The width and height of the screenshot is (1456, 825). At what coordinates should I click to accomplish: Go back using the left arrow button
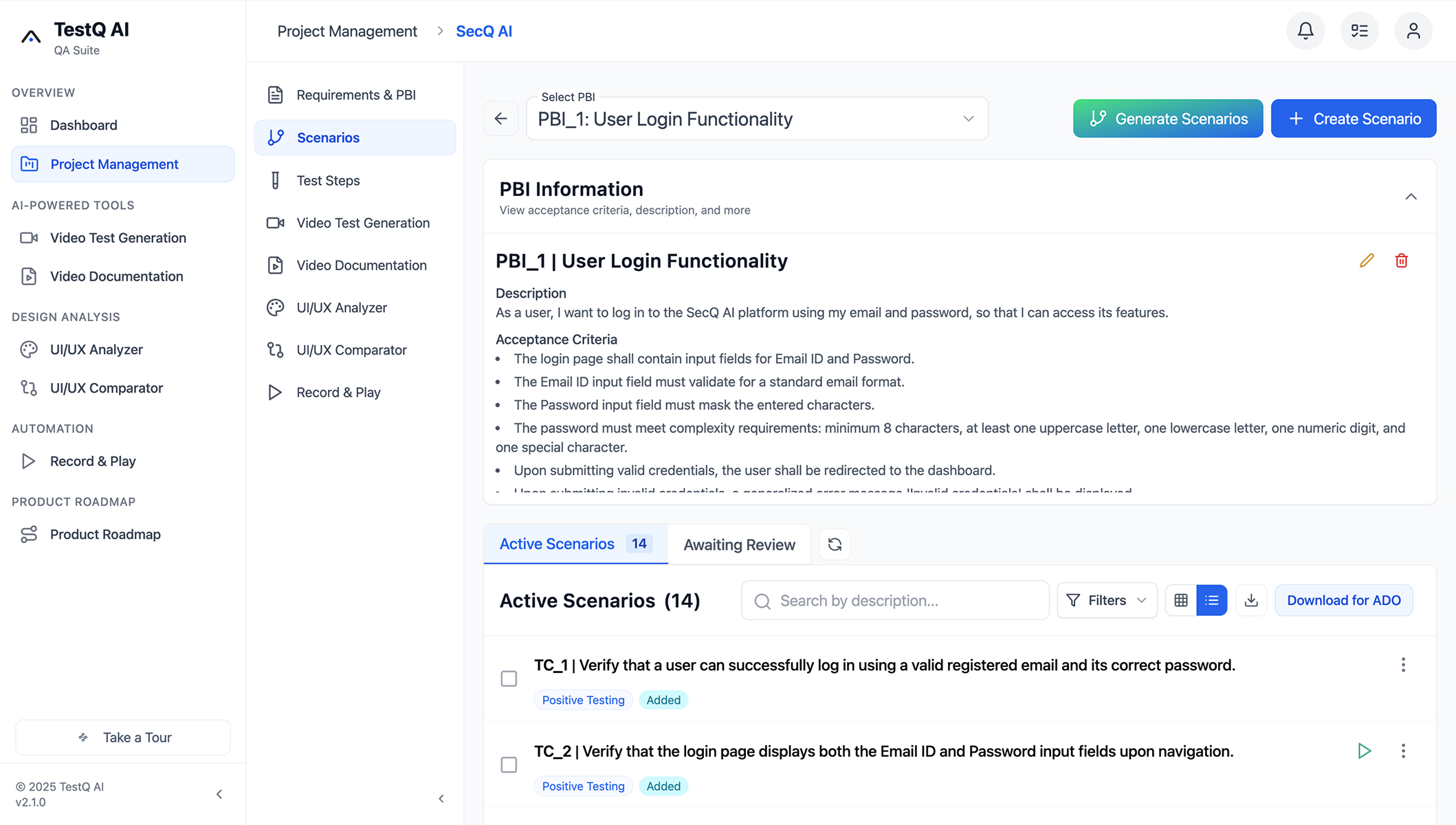tap(500, 118)
